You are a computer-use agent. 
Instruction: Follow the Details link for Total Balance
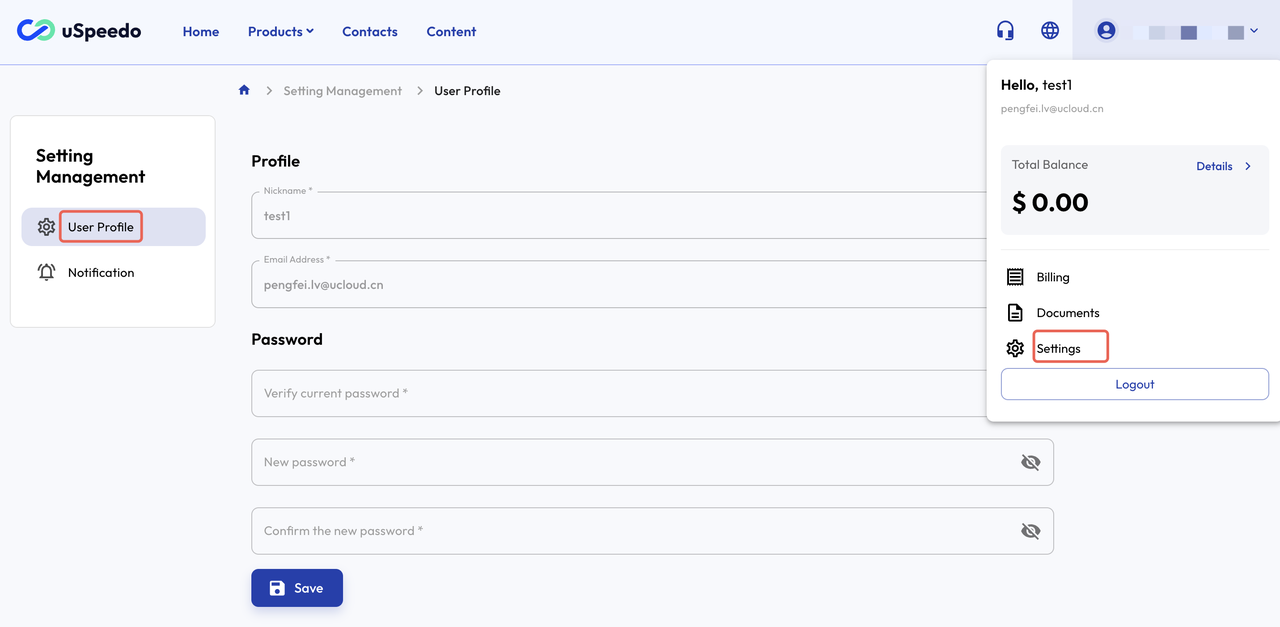1214,166
